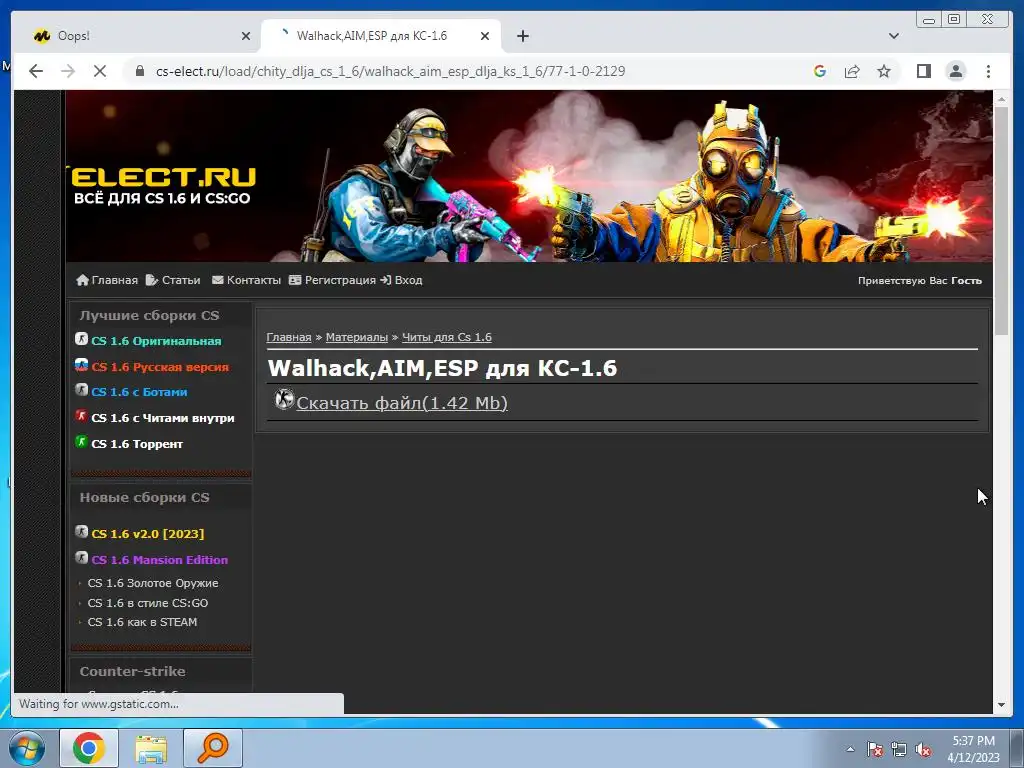
Task: Open Статьи in the site menu
Action: (x=181, y=280)
